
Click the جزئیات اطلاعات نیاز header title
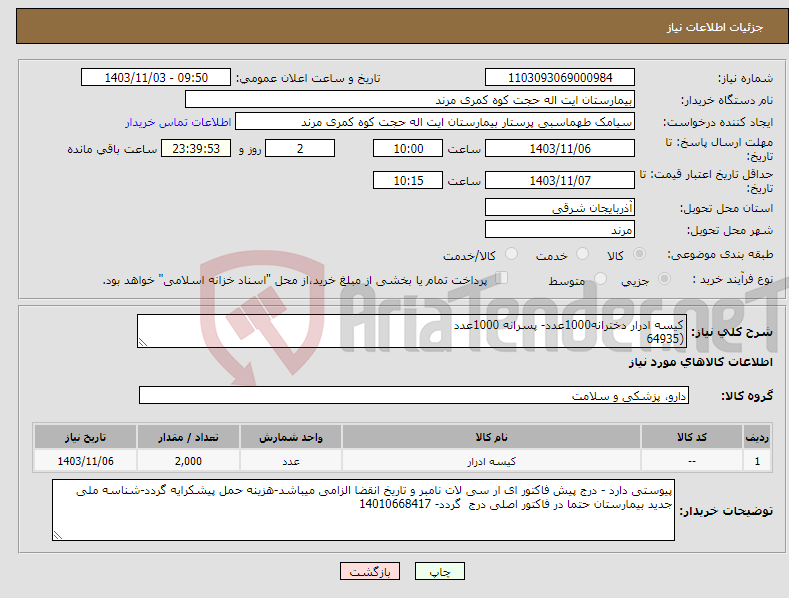click(715, 27)
